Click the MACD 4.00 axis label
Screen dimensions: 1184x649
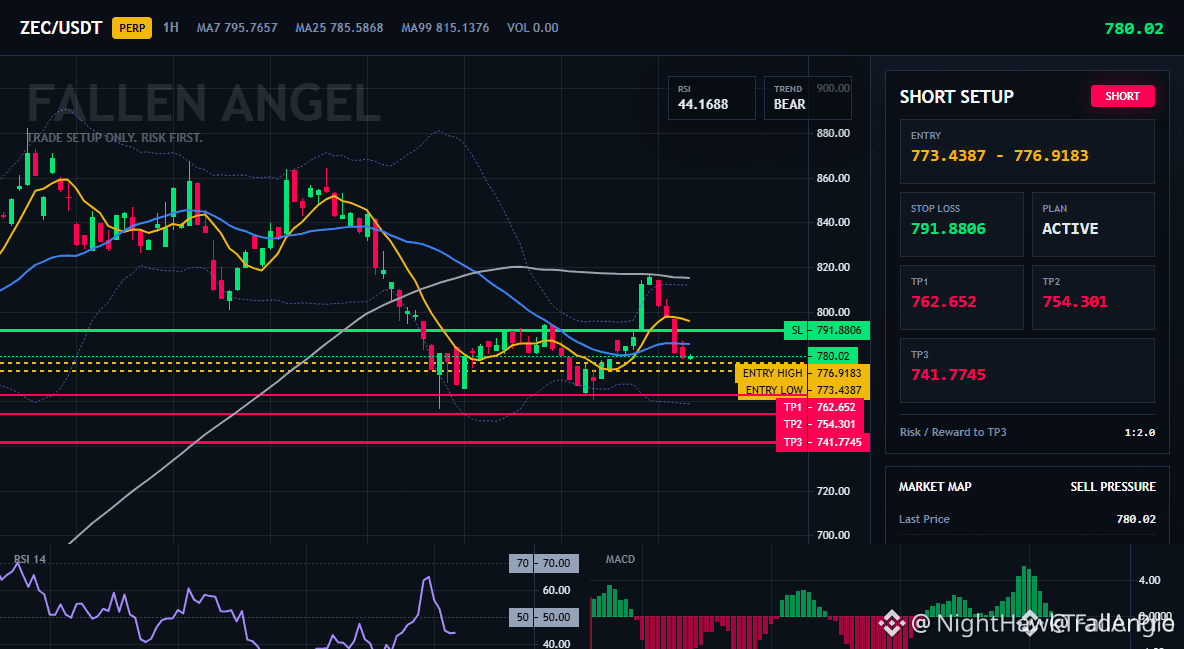click(1150, 580)
